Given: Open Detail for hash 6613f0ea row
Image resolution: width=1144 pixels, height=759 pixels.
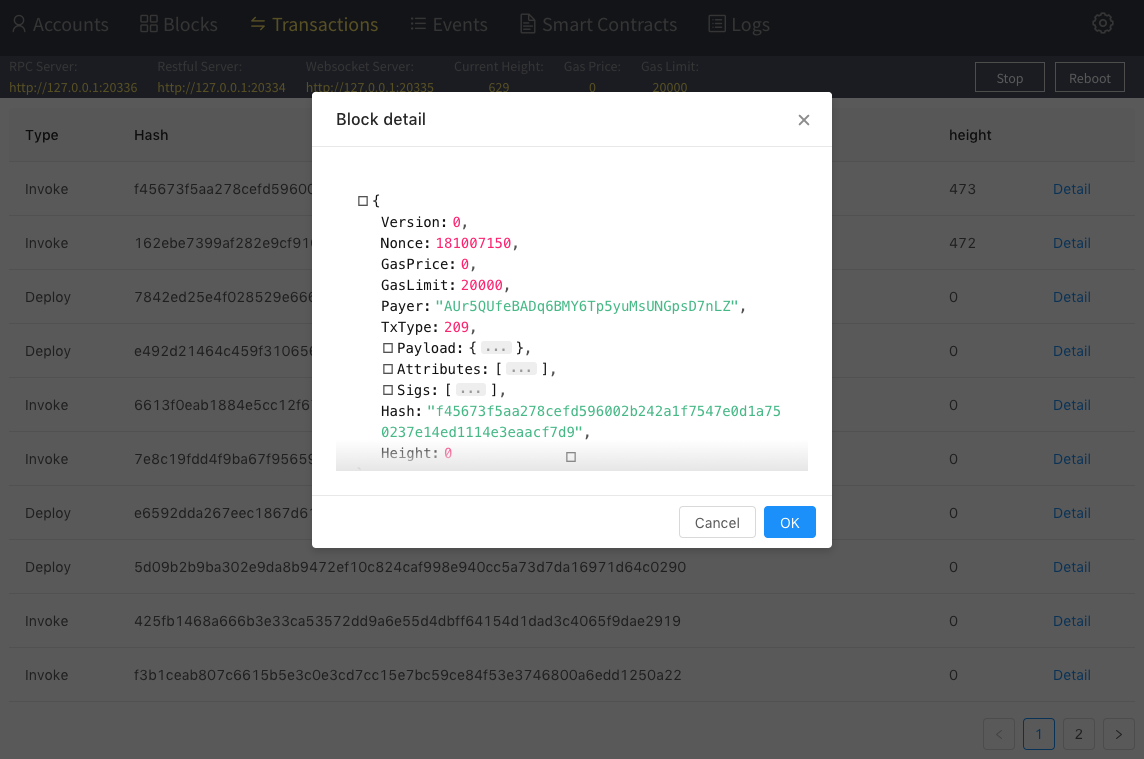Looking at the screenshot, I should [x=1071, y=405].
